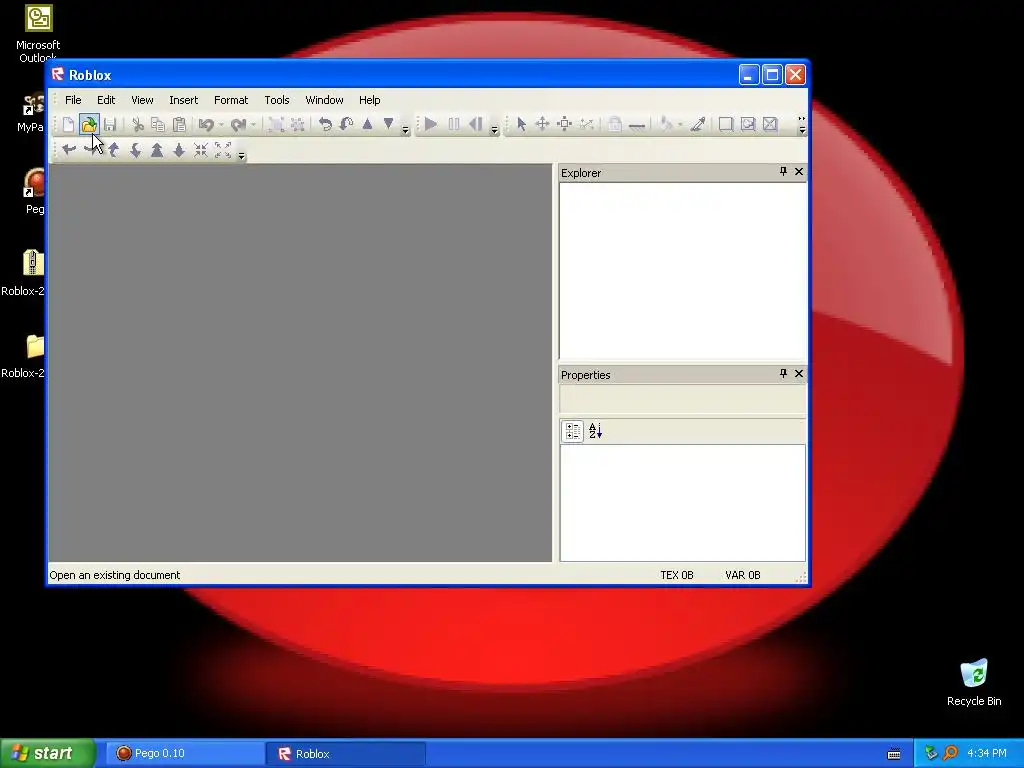The width and height of the screenshot is (1024, 768).
Task: Pause the simulation
Action: pyautogui.click(x=454, y=124)
